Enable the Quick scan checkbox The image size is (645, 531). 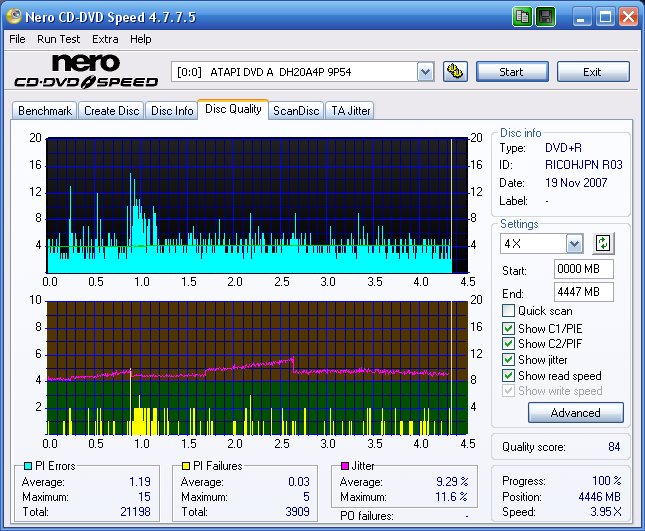pyautogui.click(x=509, y=311)
